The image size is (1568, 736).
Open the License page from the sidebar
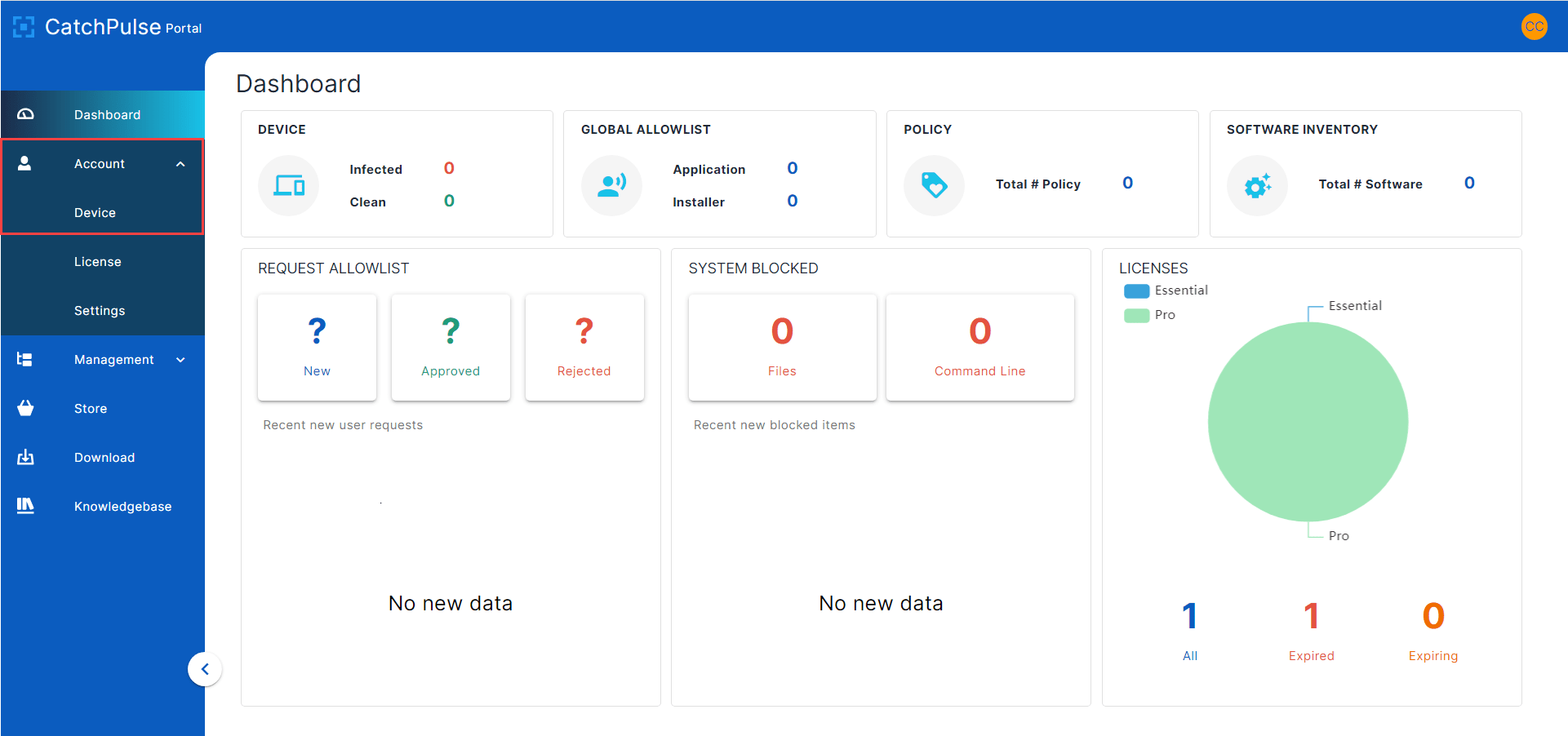[97, 261]
